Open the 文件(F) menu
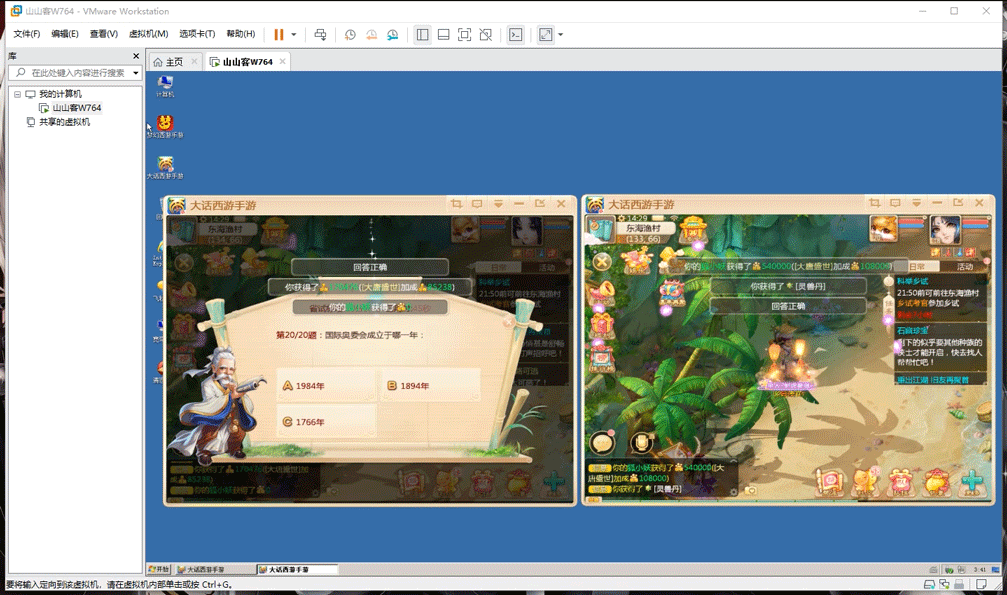Screen dimensions: 1007x595 26,34
